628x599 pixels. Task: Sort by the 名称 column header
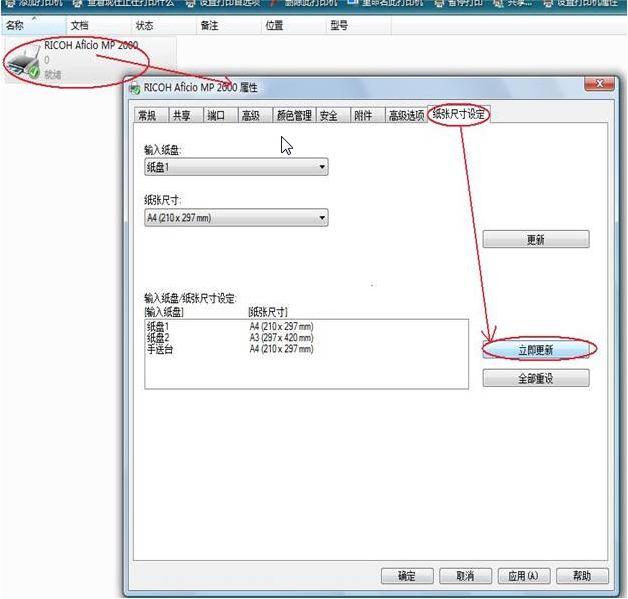(20, 24)
